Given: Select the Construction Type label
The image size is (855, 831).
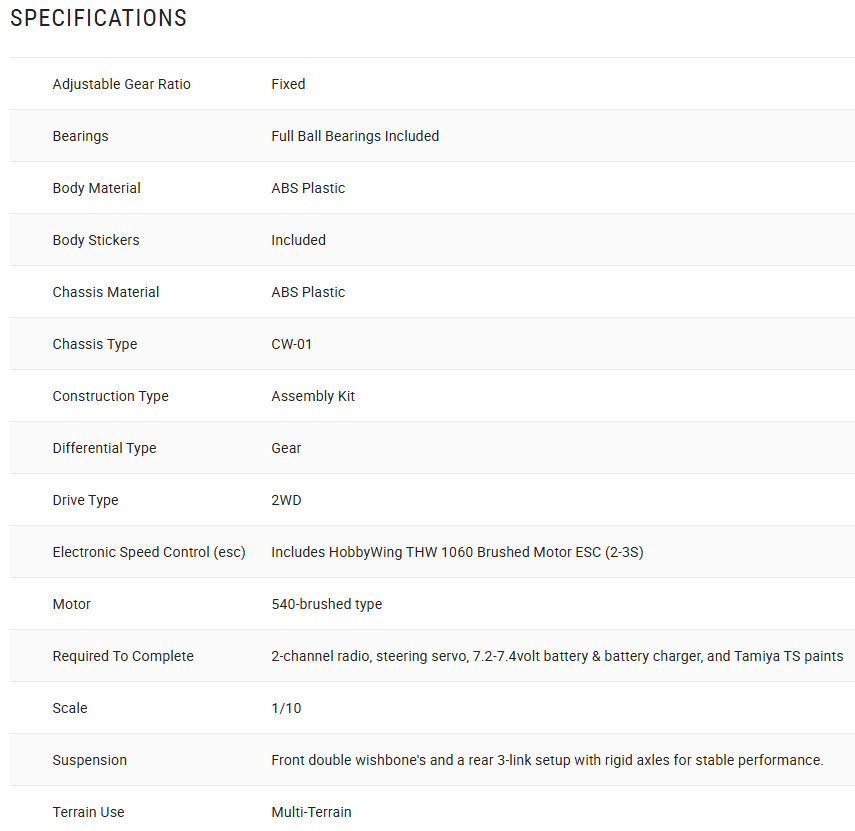Looking at the screenshot, I should click(111, 396).
